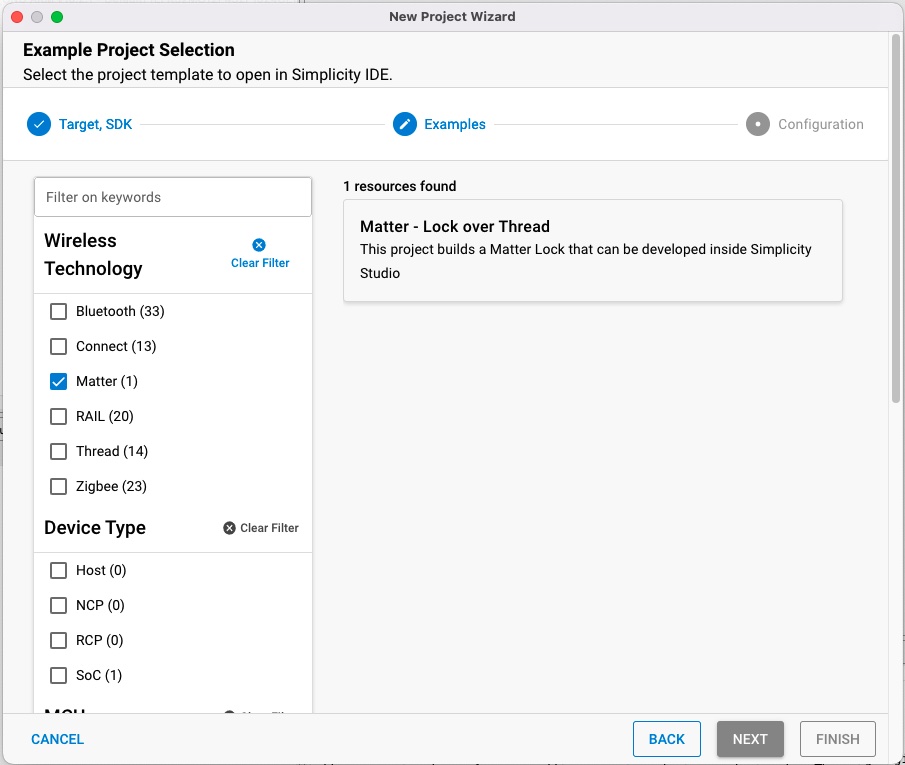905x765 pixels.
Task: Select the Thread (14) checkbox
Action: tap(58, 451)
